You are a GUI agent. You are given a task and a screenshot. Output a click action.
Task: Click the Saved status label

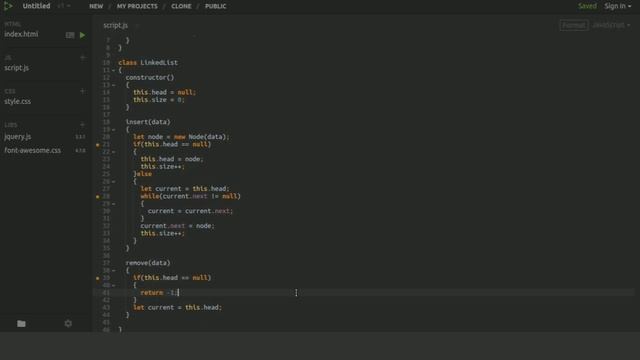(x=587, y=6)
